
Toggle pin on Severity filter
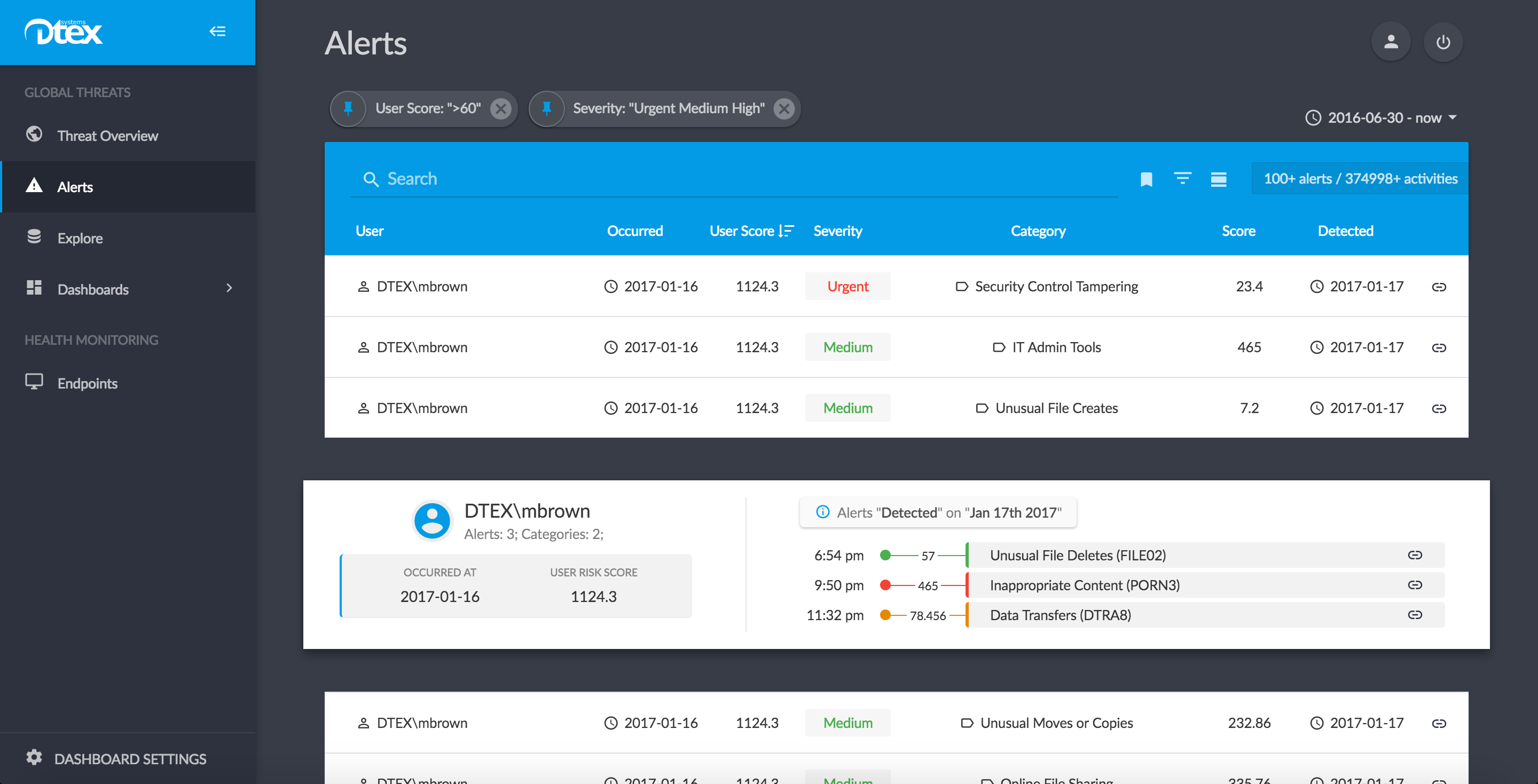tap(546, 108)
